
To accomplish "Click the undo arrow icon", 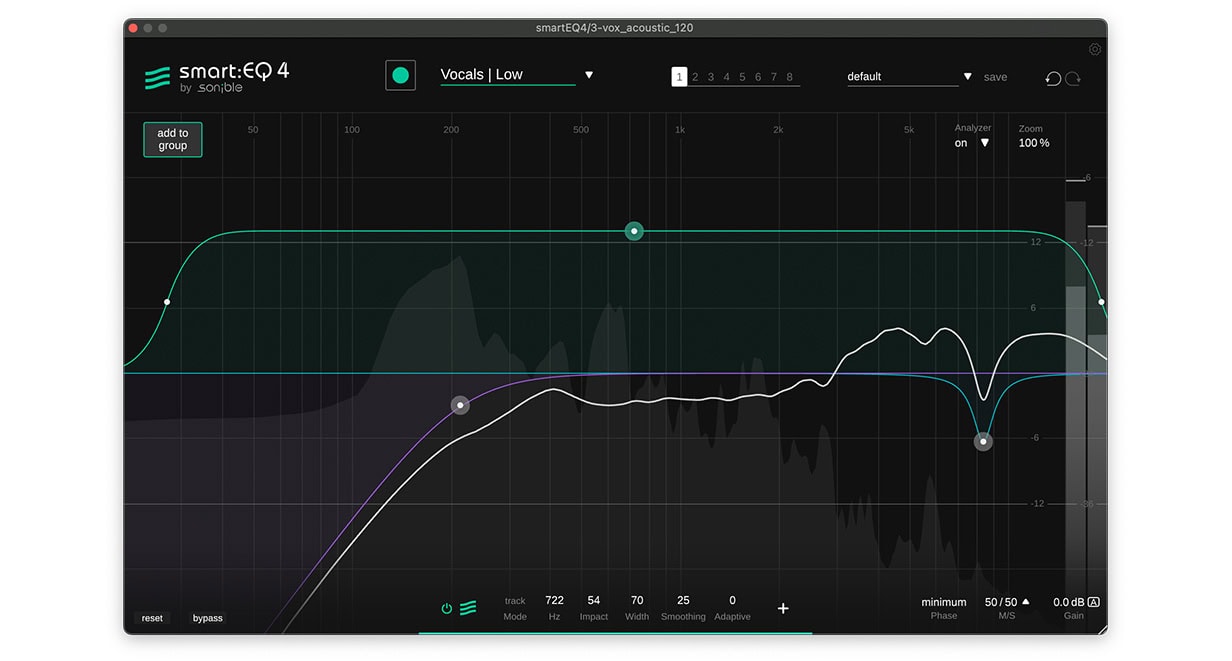I will coord(1053,78).
